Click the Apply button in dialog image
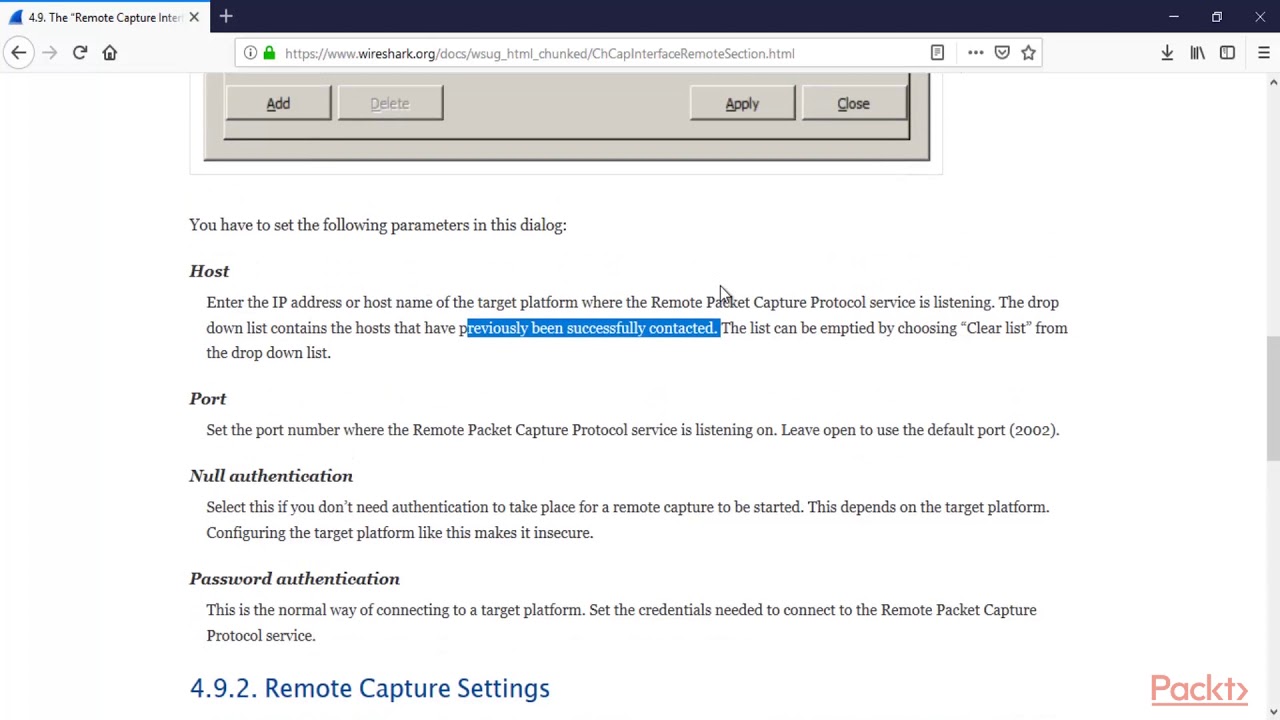 [742, 104]
